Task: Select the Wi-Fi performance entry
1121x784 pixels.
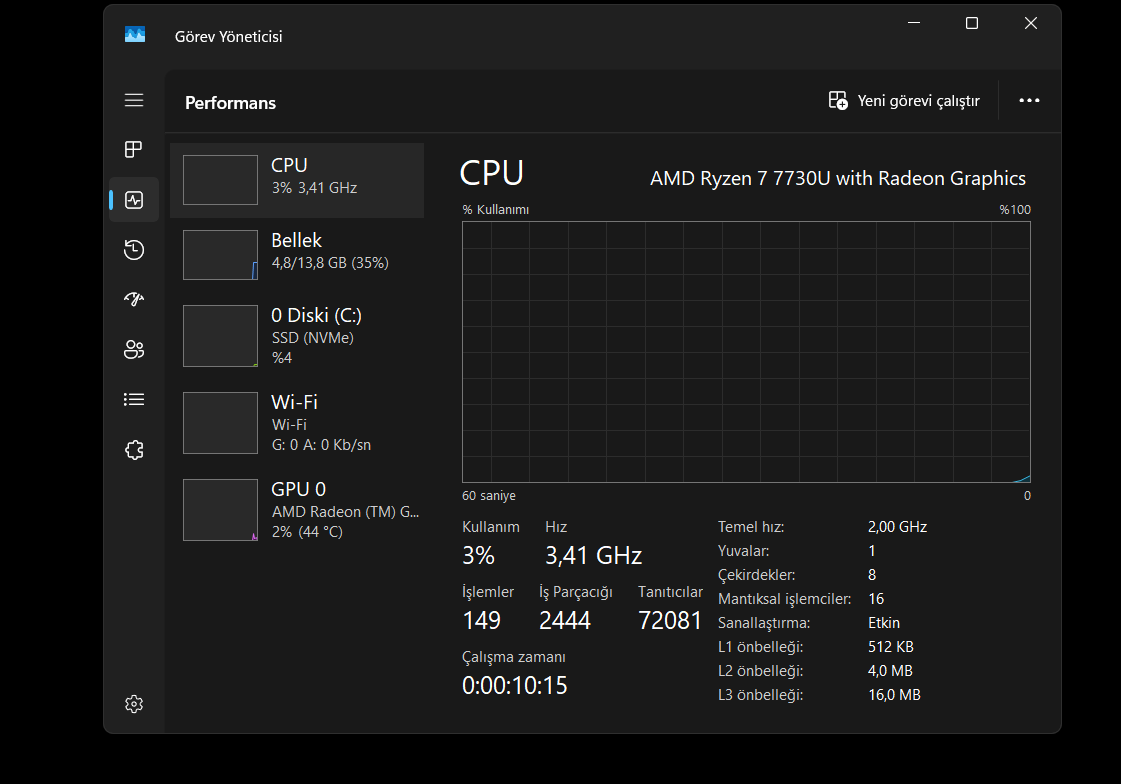Action: click(297, 423)
